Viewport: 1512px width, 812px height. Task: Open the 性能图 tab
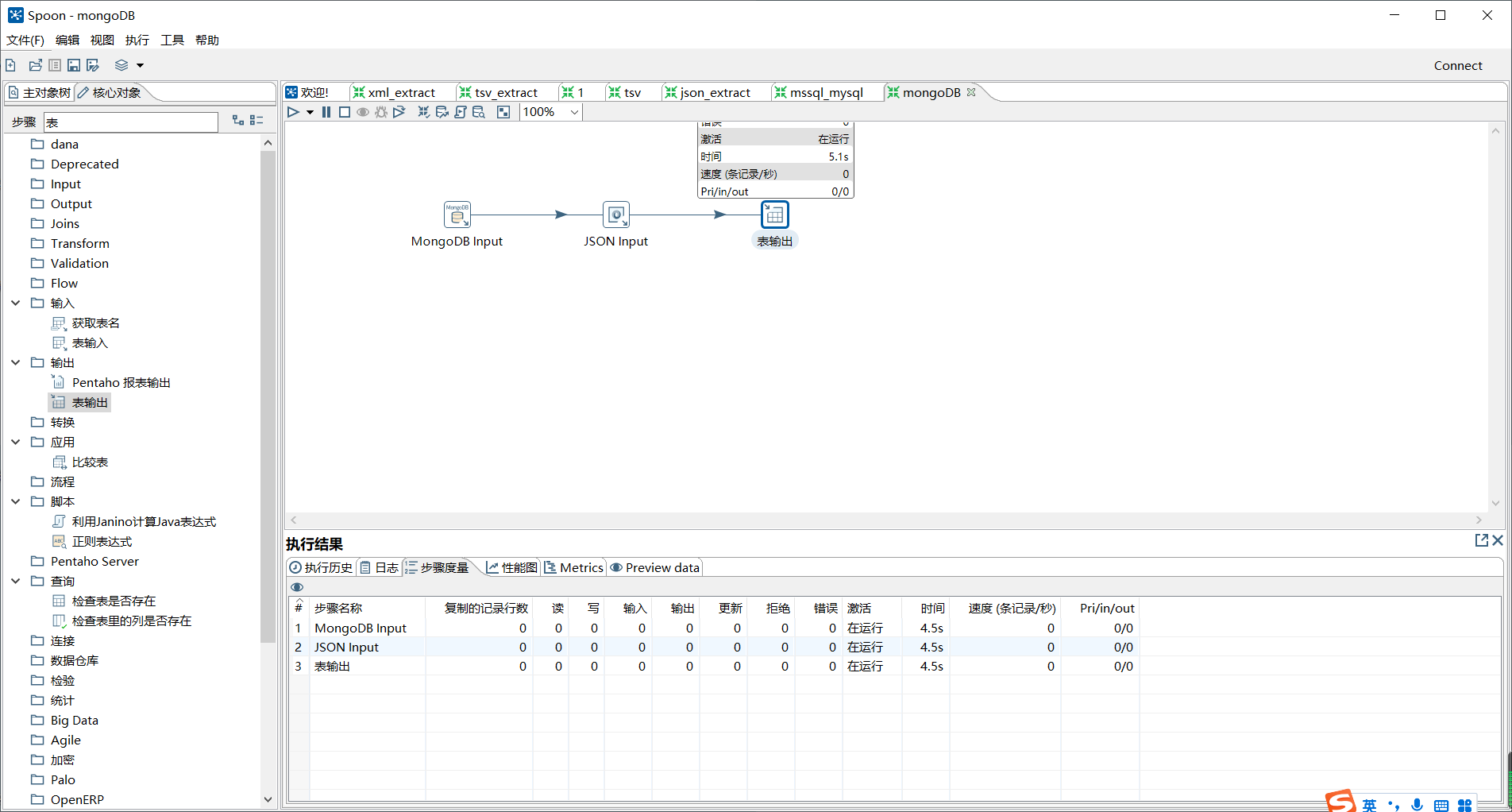511,567
